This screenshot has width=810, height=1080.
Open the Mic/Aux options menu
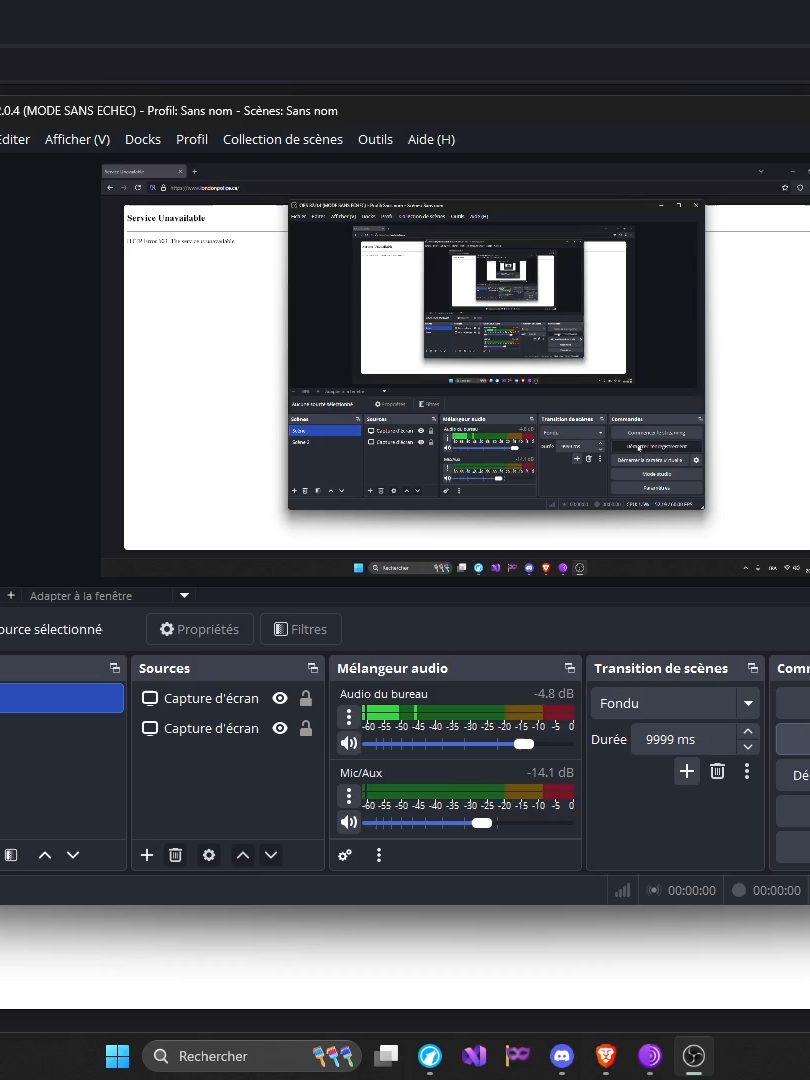click(x=349, y=796)
